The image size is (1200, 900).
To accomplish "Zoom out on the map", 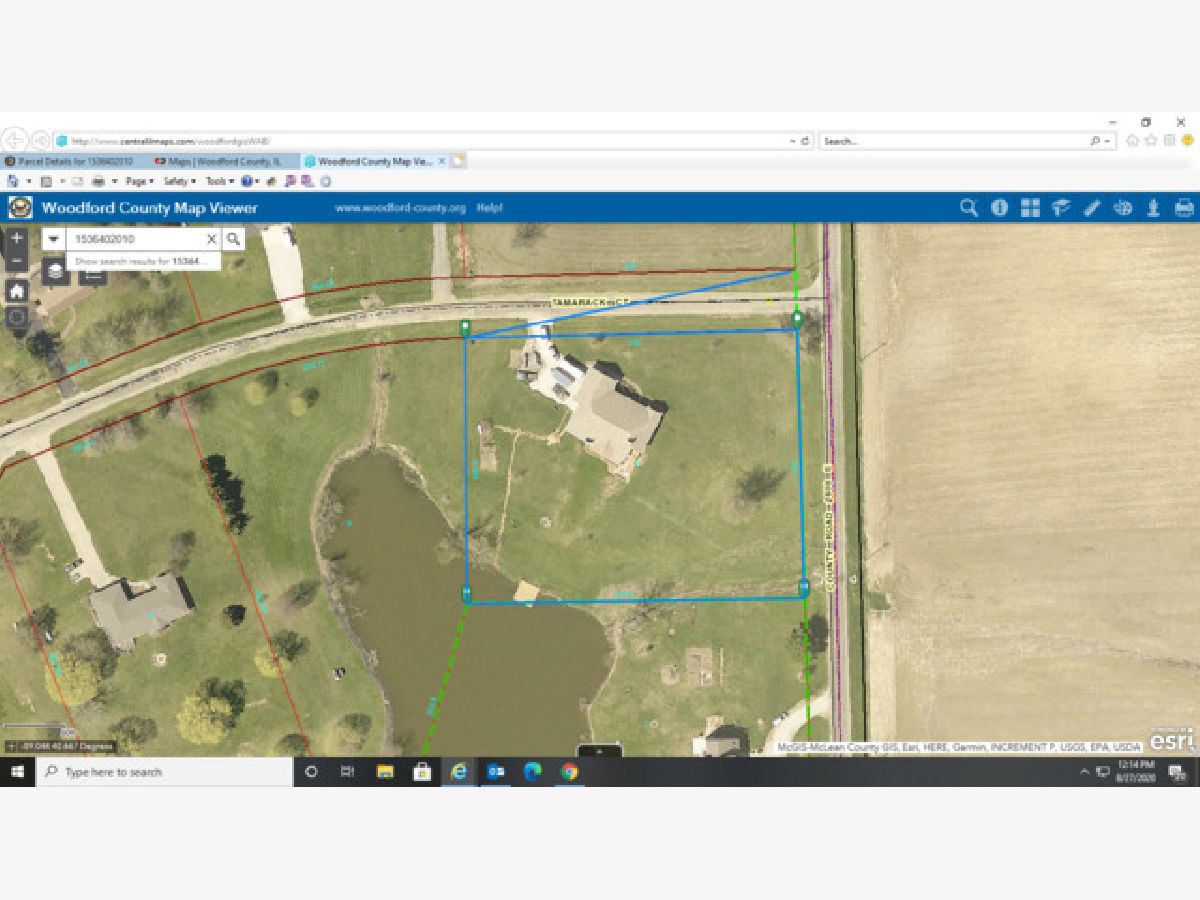I will point(16,262).
